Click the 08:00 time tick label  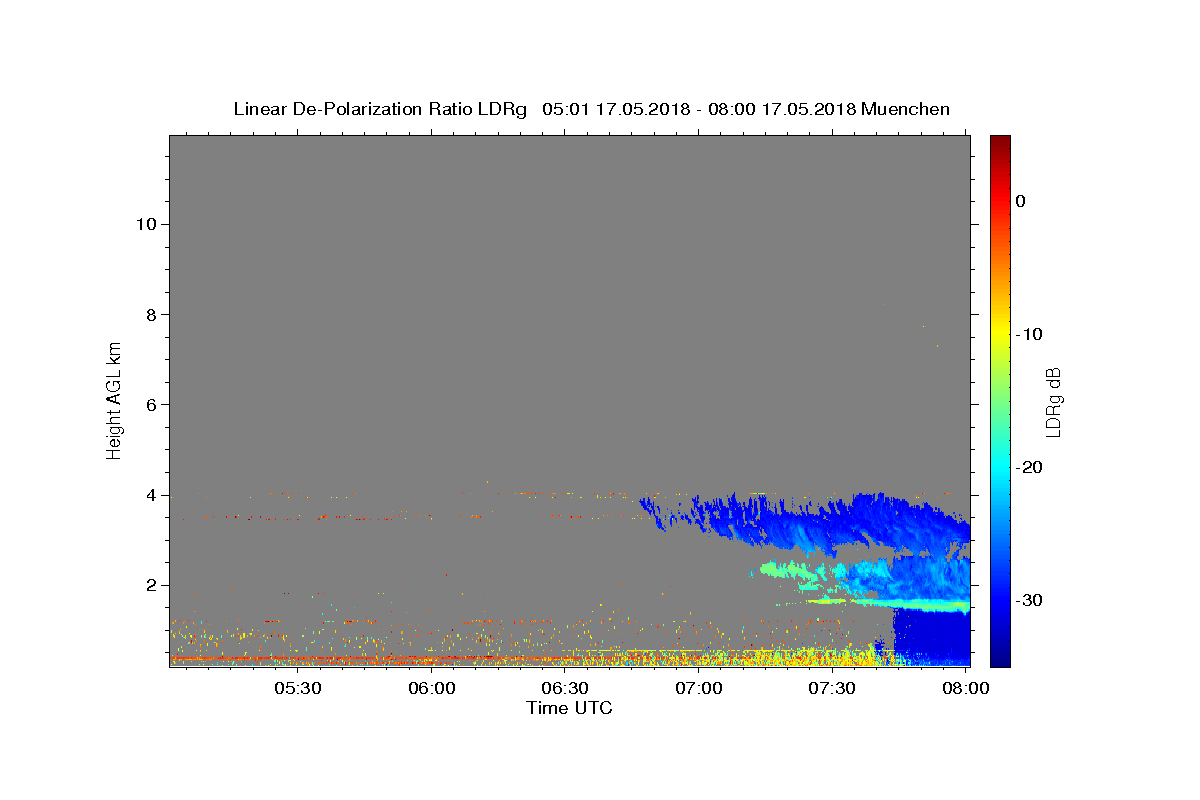click(966, 689)
